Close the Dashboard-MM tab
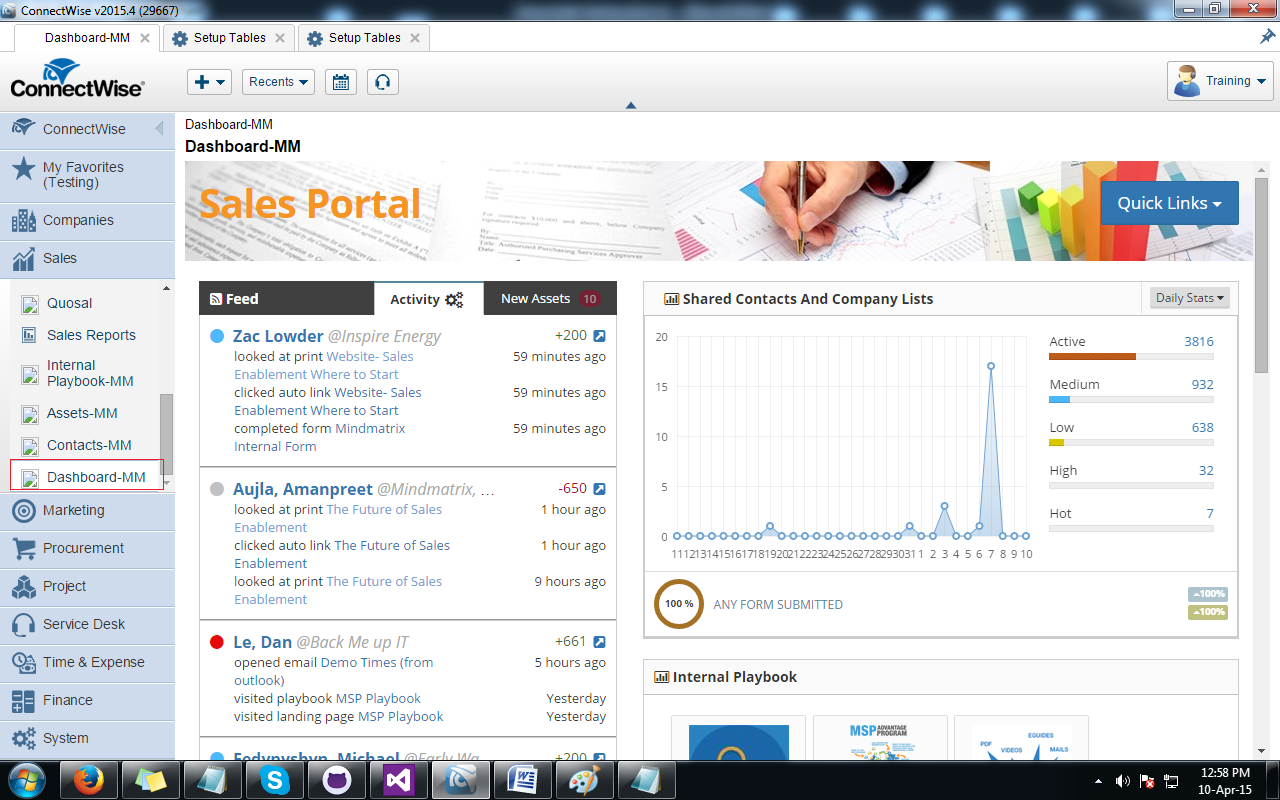The image size is (1280, 800). pyautogui.click(x=145, y=38)
